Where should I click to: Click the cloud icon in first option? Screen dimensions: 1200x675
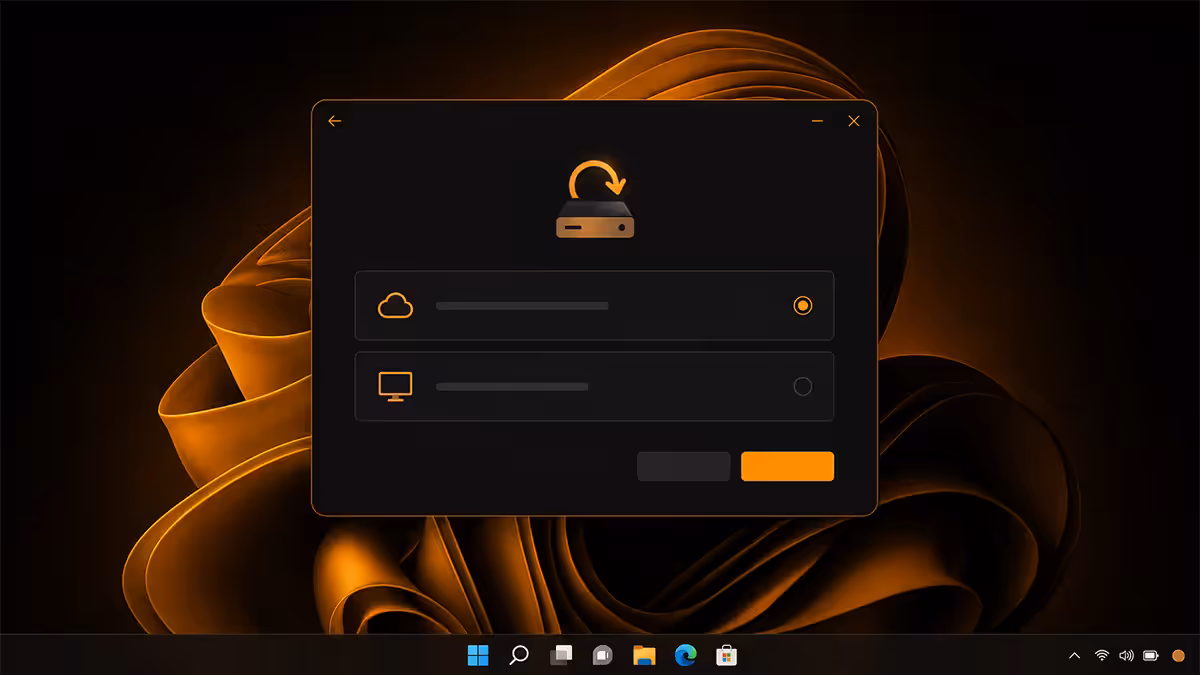click(395, 305)
